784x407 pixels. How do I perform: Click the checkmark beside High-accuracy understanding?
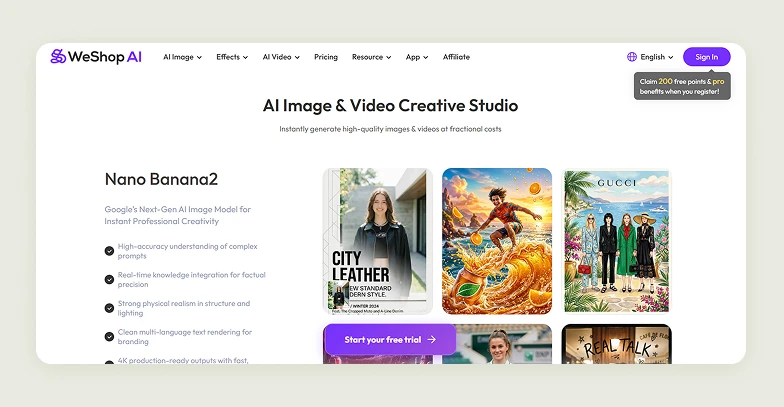(109, 251)
